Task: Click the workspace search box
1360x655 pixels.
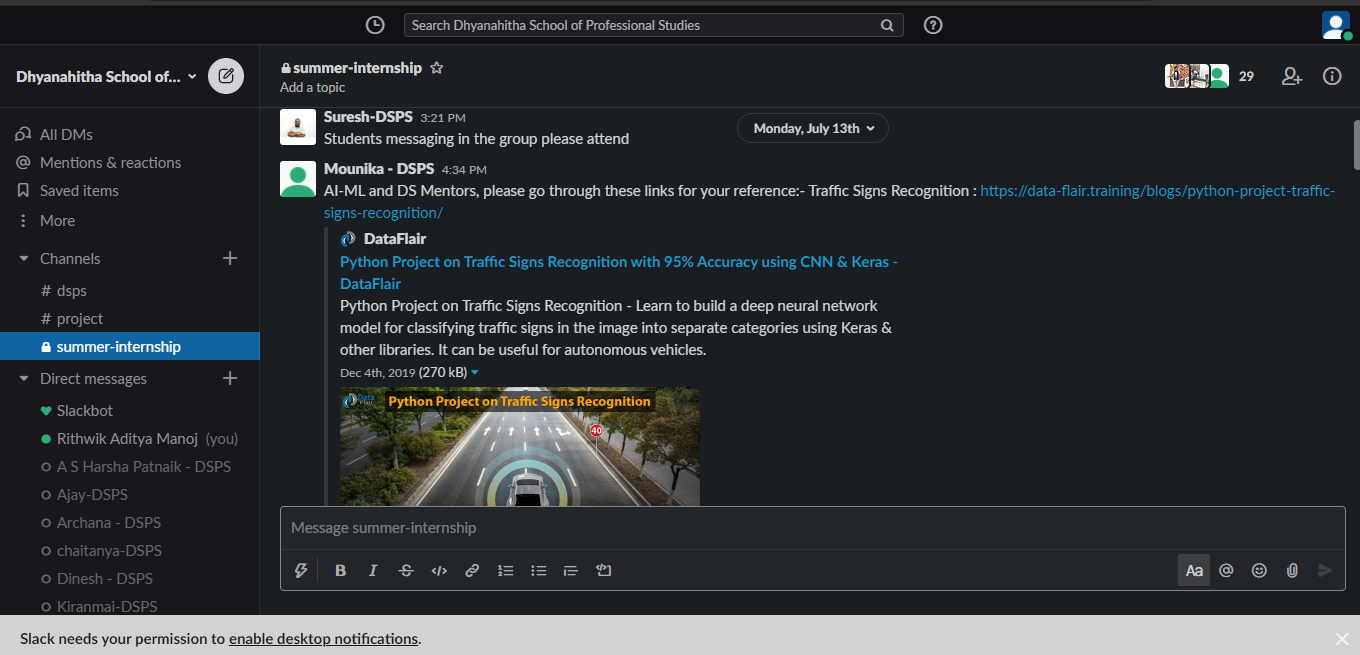Action: click(x=653, y=25)
